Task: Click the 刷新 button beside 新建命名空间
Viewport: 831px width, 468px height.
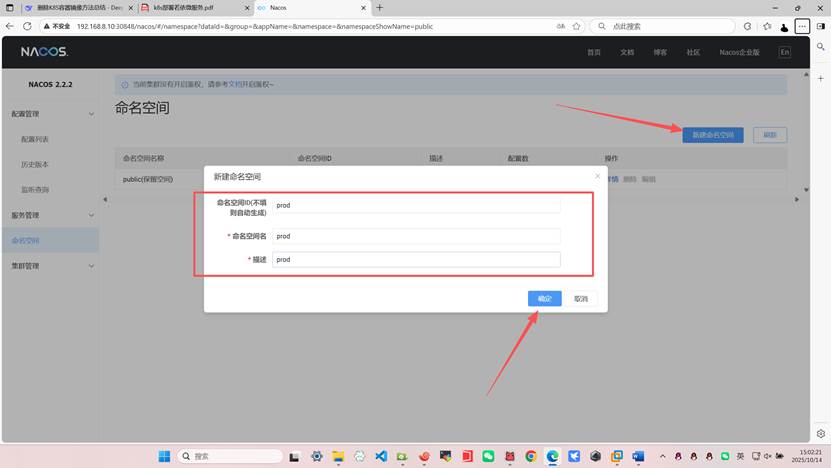Action: (770, 135)
